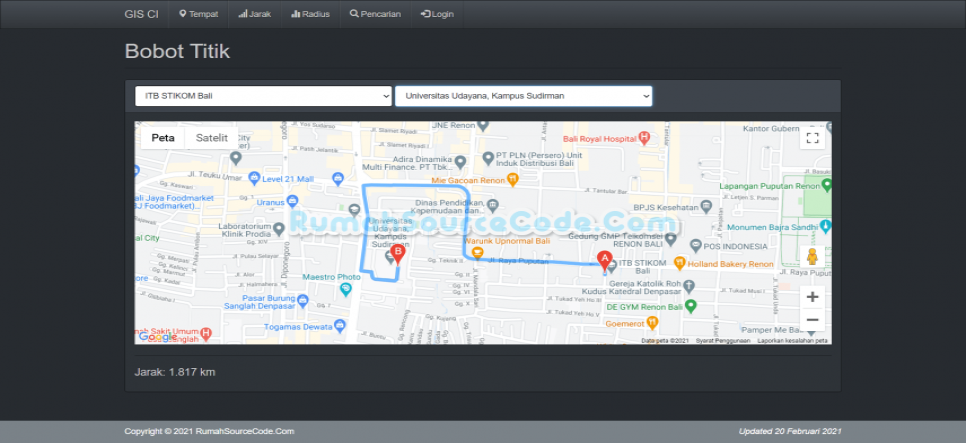
Task: Click the Google logo on the map
Action: tap(157, 336)
